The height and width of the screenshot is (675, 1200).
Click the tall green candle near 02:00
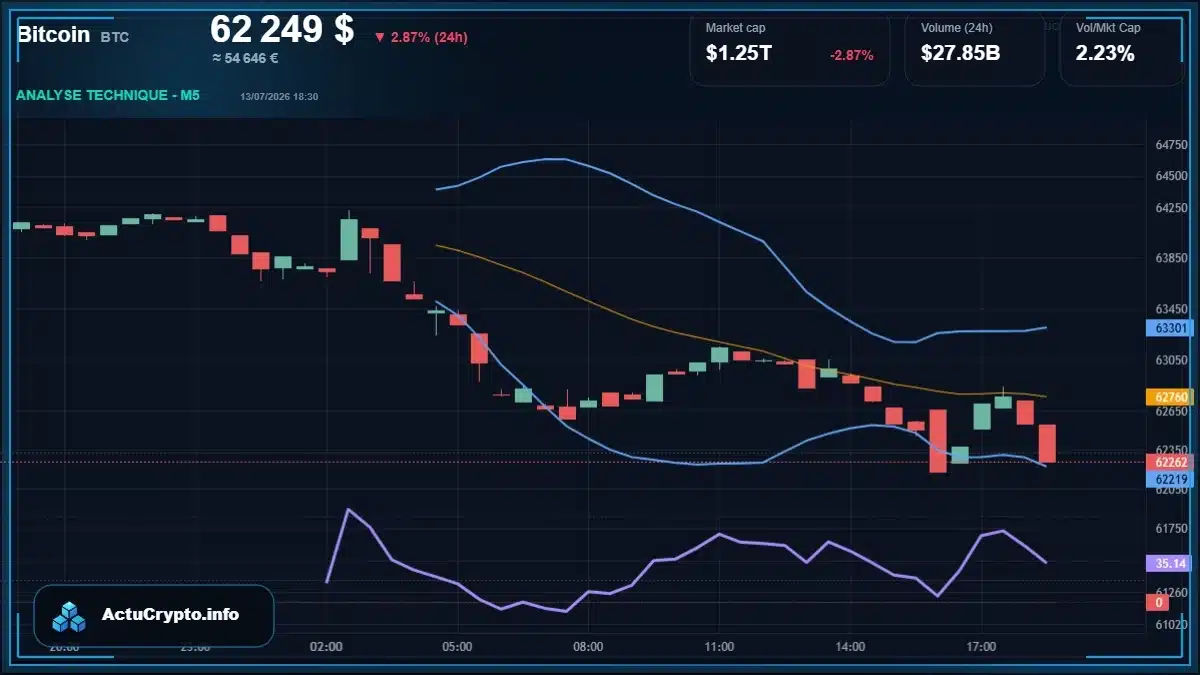pyautogui.click(x=349, y=239)
